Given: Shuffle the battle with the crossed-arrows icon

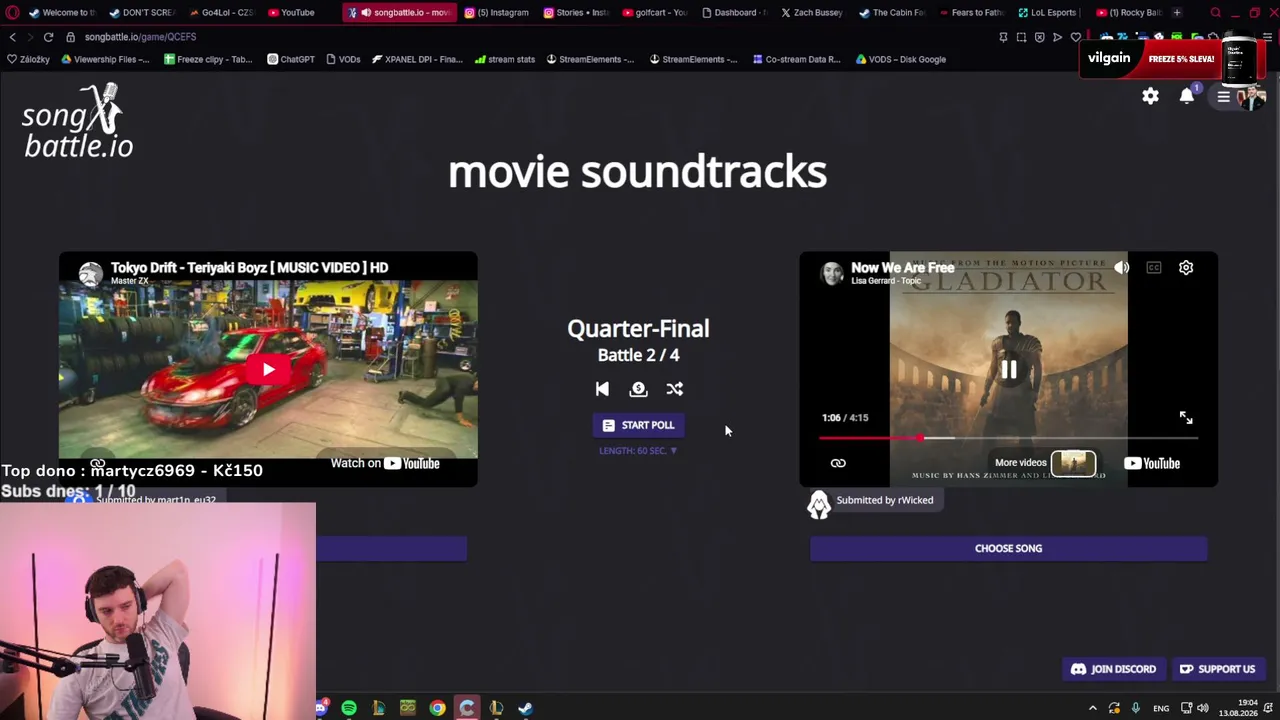Looking at the screenshot, I should point(675,389).
